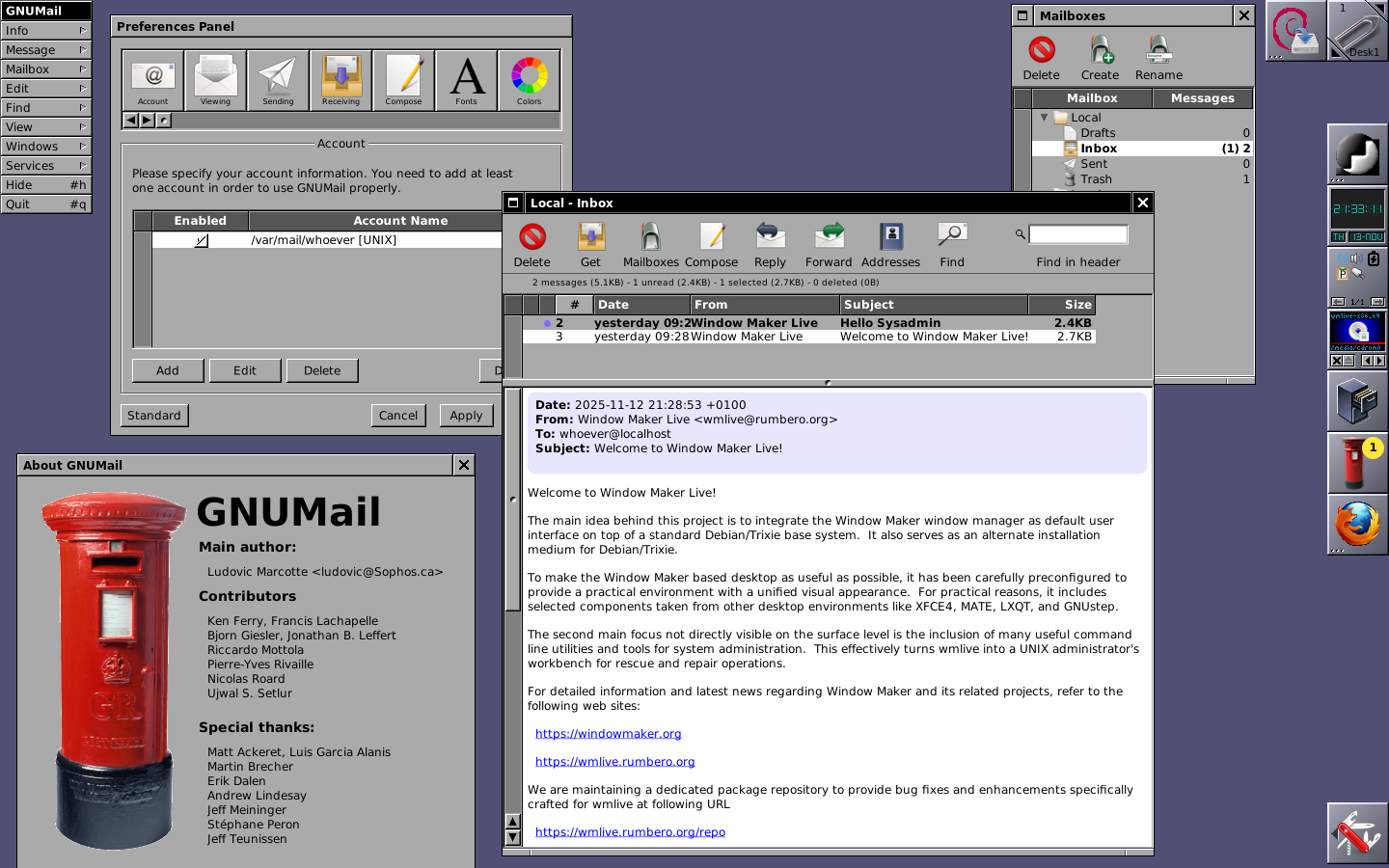The width and height of the screenshot is (1389, 868).
Task: Open the Firefox dock icon
Action: click(1358, 525)
